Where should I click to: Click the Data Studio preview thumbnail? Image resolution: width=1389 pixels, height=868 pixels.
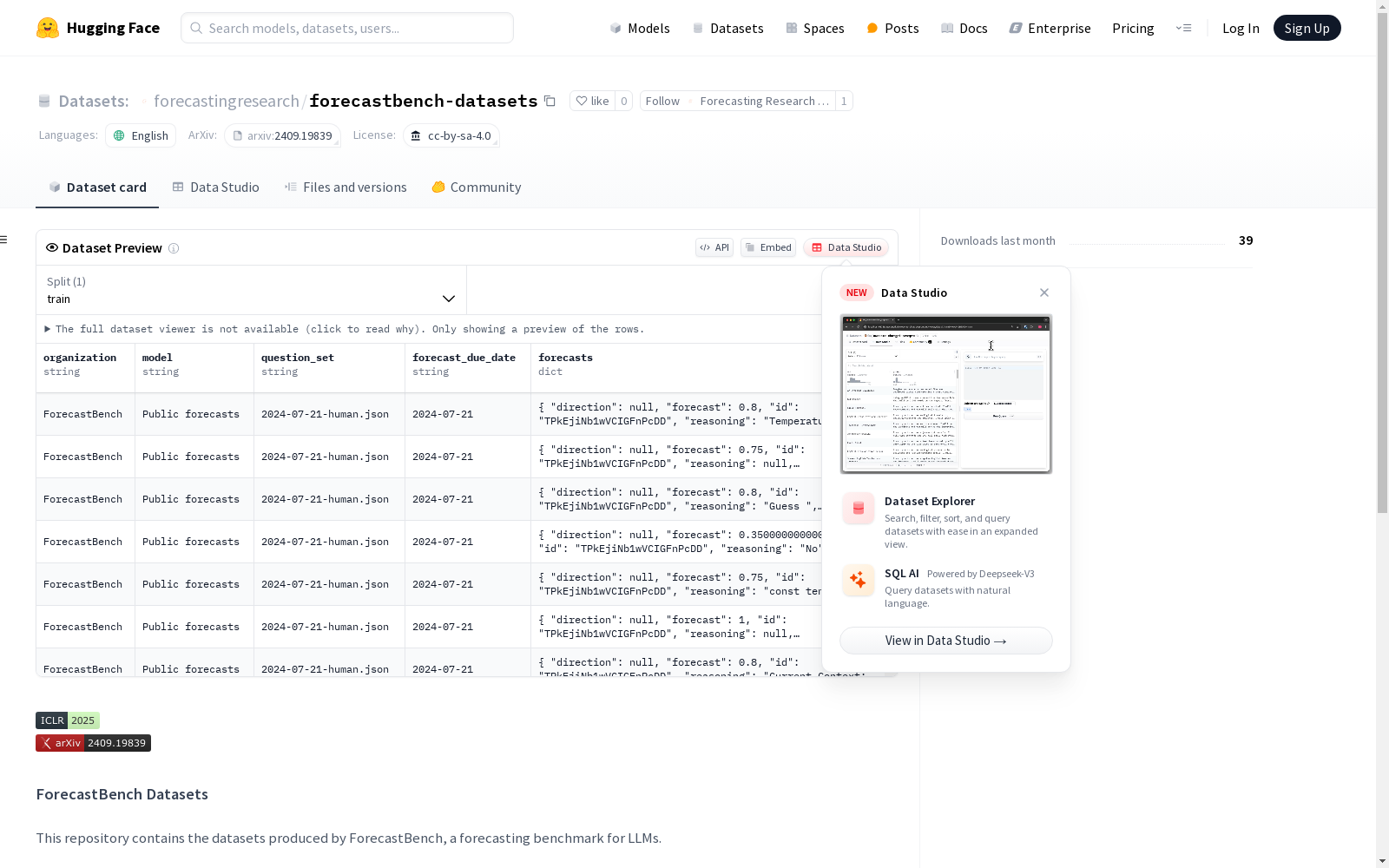946,394
